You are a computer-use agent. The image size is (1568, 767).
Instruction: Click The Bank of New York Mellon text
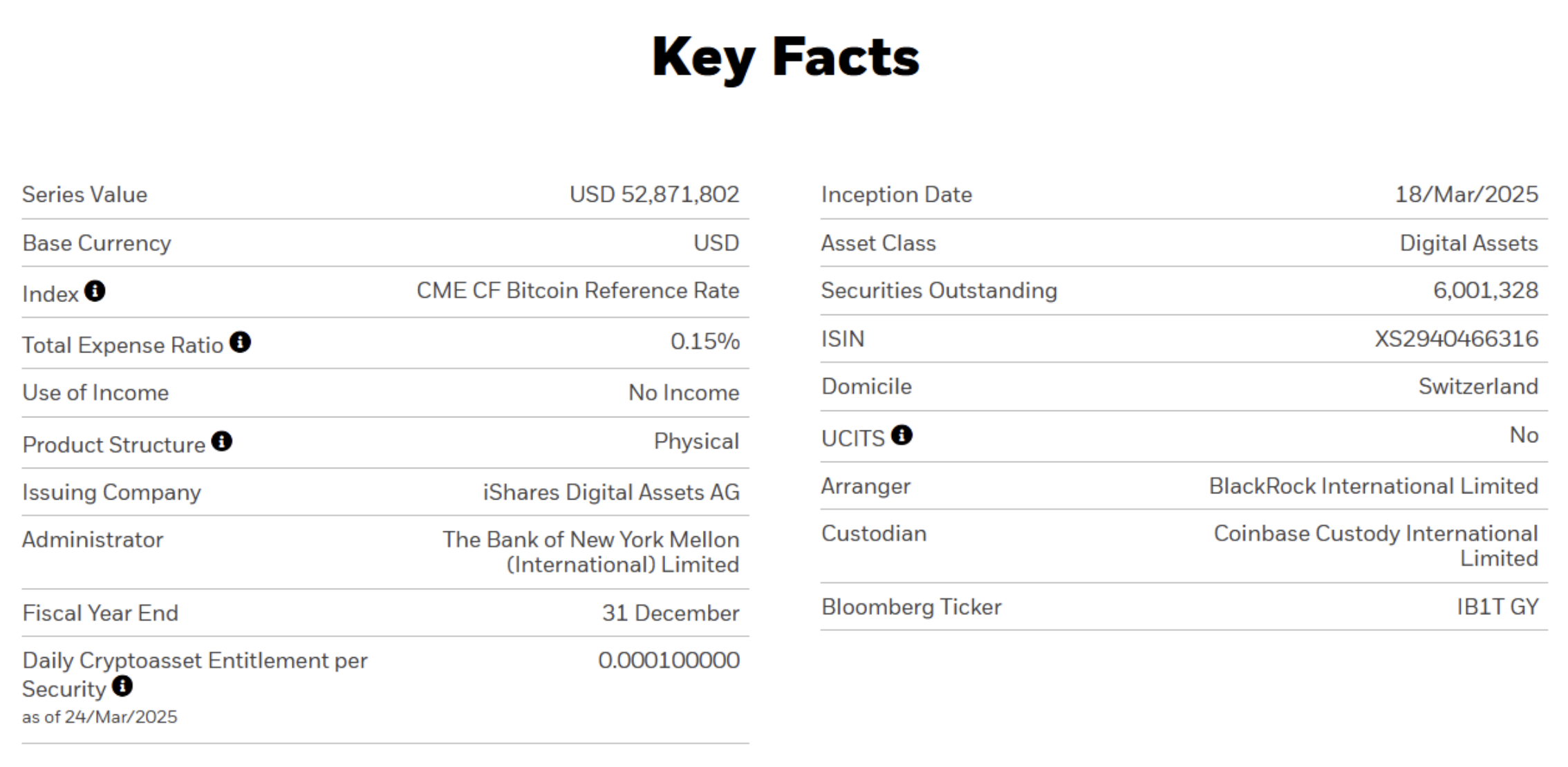590,540
